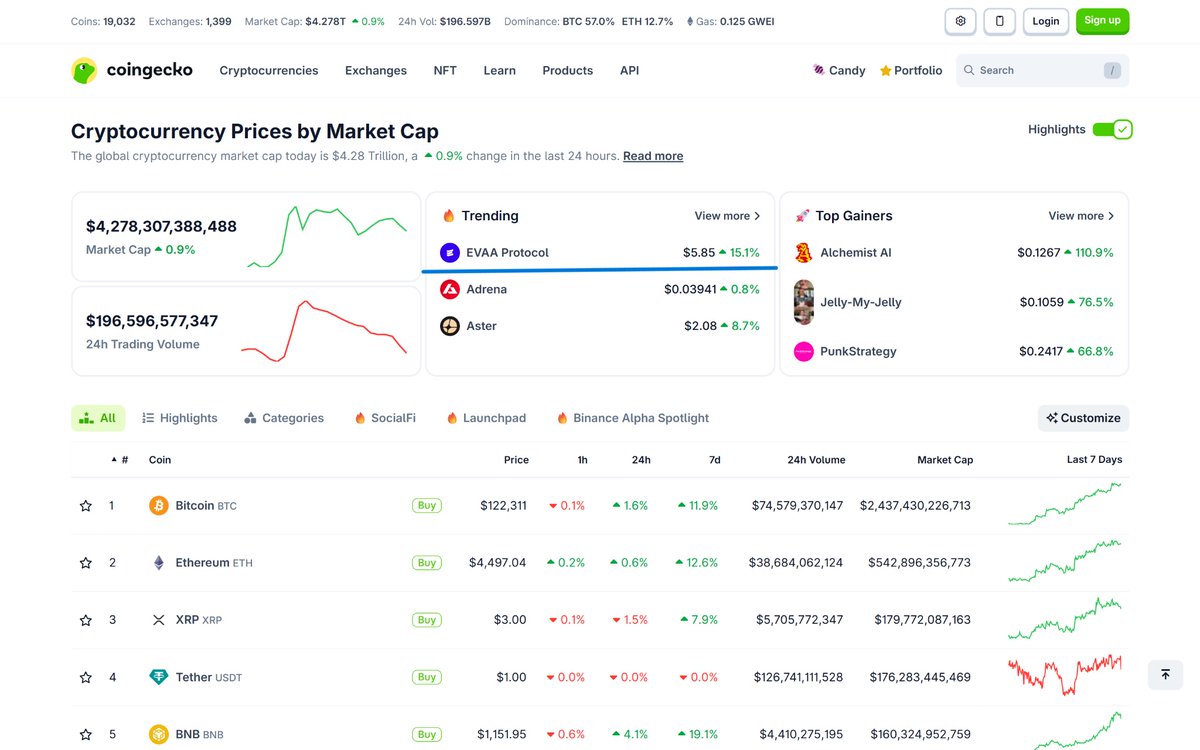Click Exchanges 1,399 stat
1200x750 pixels.
(x=190, y=21)
